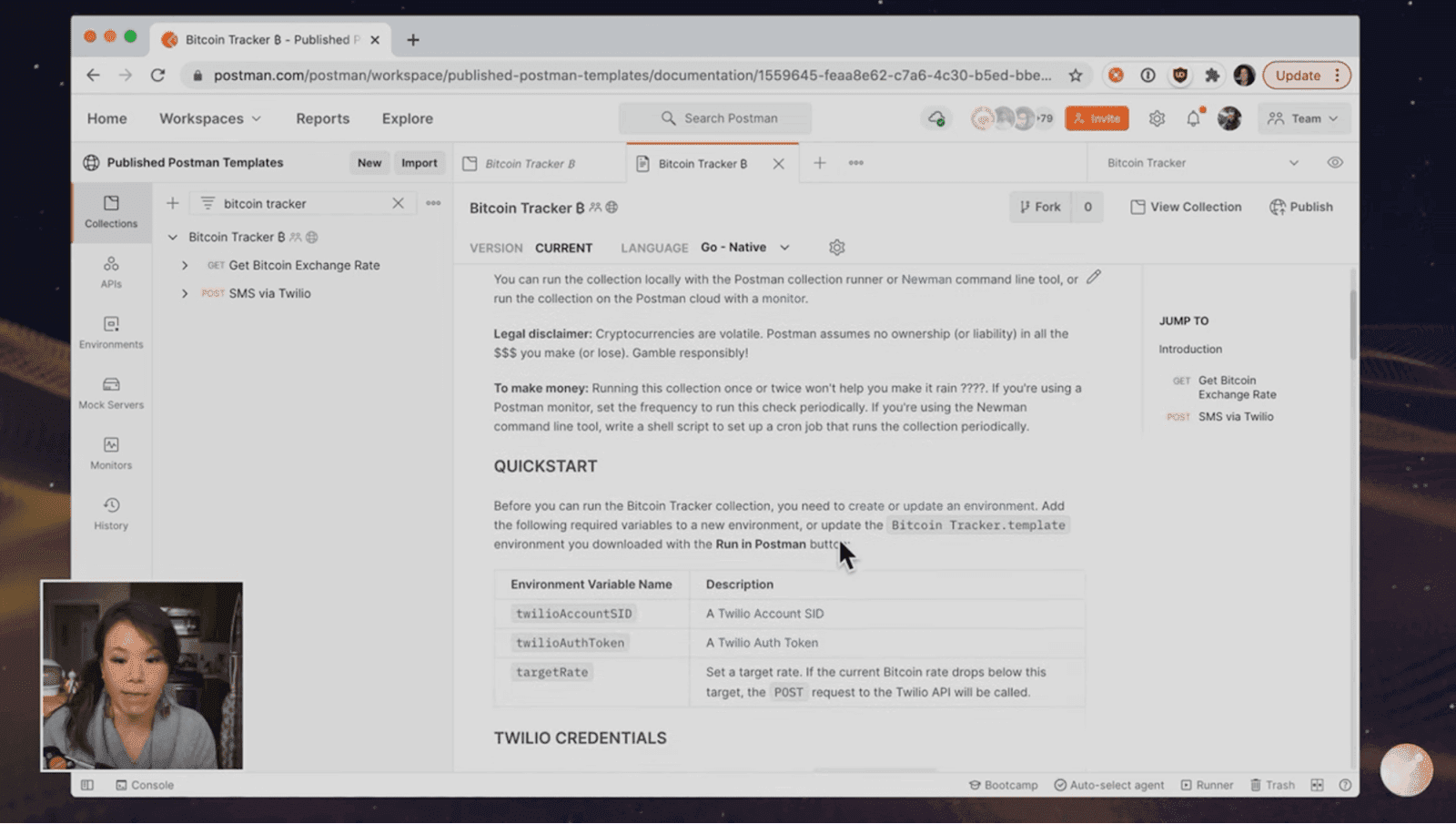The width and height of the screenshot is (1456, 824).
Task: Open Mock Servers in sidebar
Action: click(x=111, y=392)
